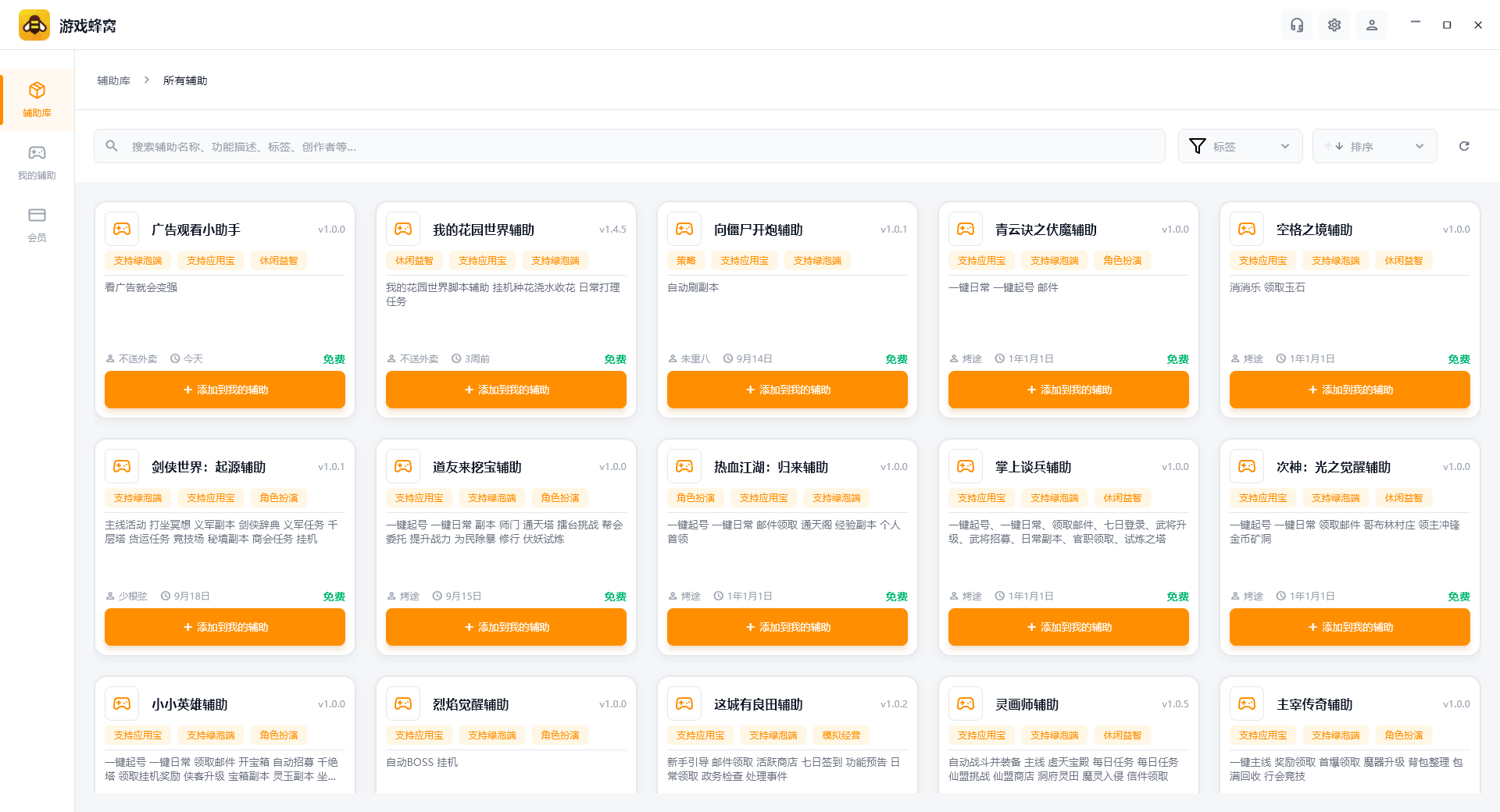Screen dimensions: 1500x812
Task: Switch to 会员 sidebar tab
Action: click(x=37, y=224)
